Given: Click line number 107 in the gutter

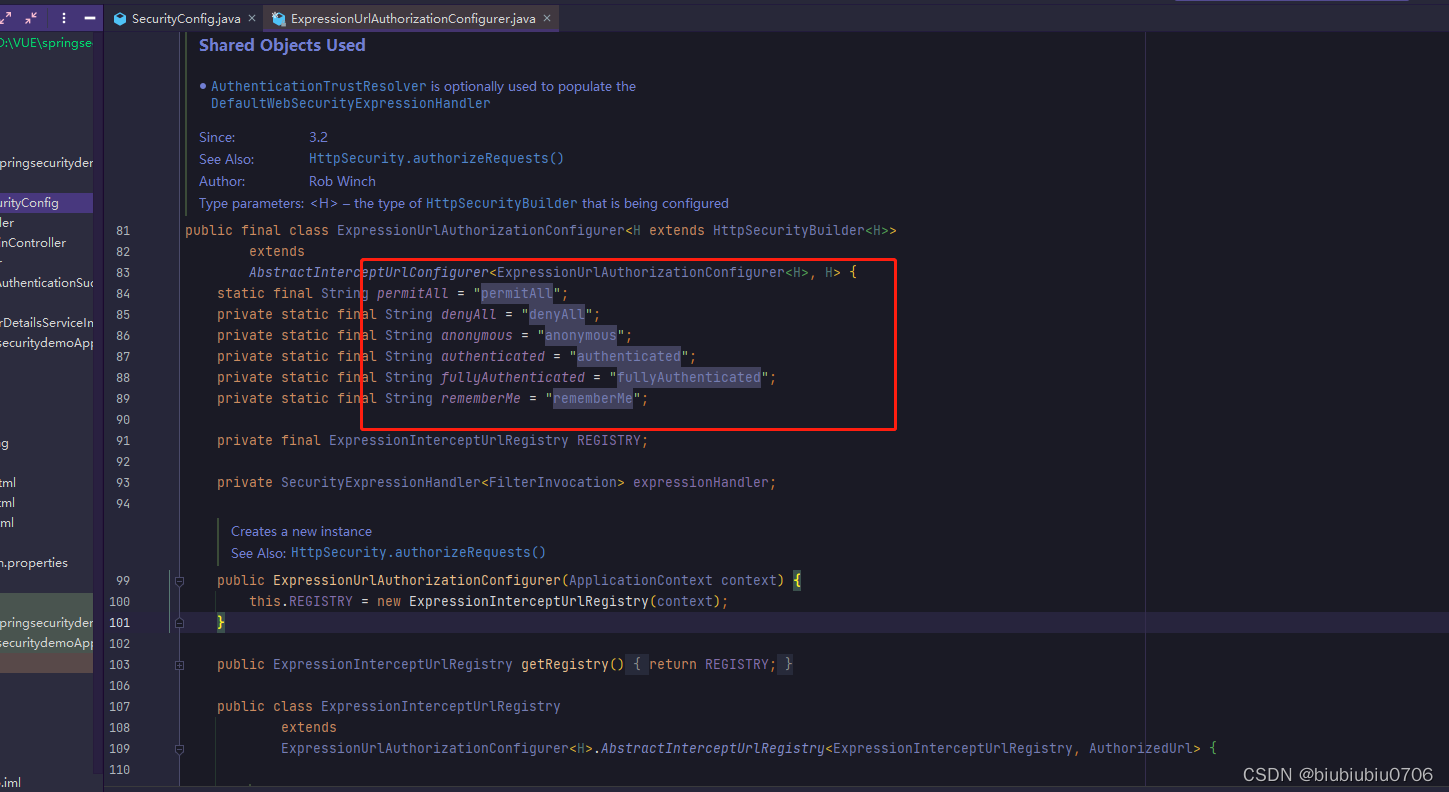Looking at the screenshot, I should coord(120,706).
